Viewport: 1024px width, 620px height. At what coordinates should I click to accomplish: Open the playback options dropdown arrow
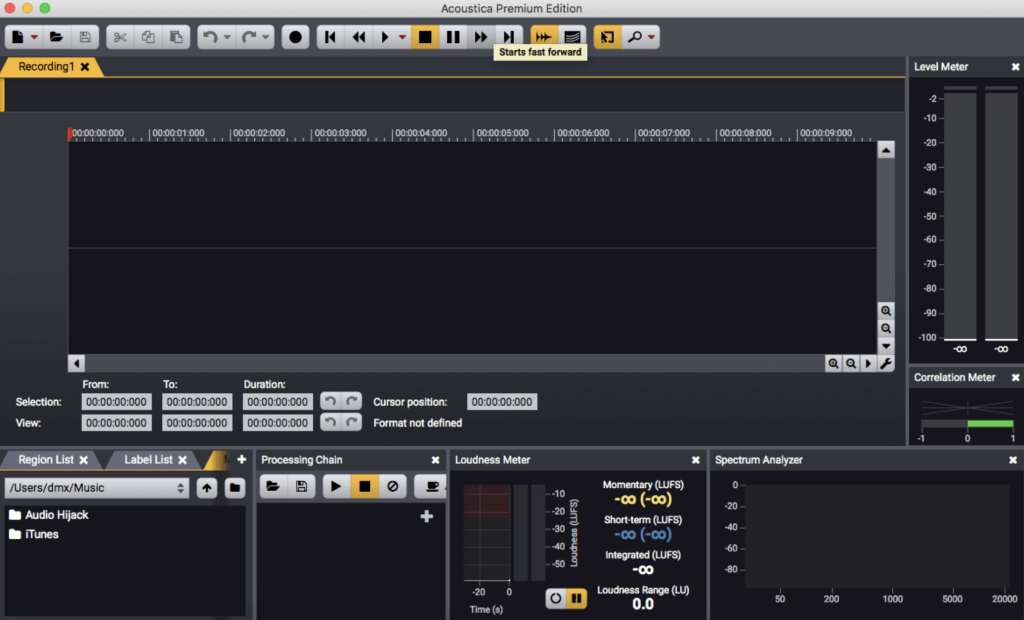(402, 37)
